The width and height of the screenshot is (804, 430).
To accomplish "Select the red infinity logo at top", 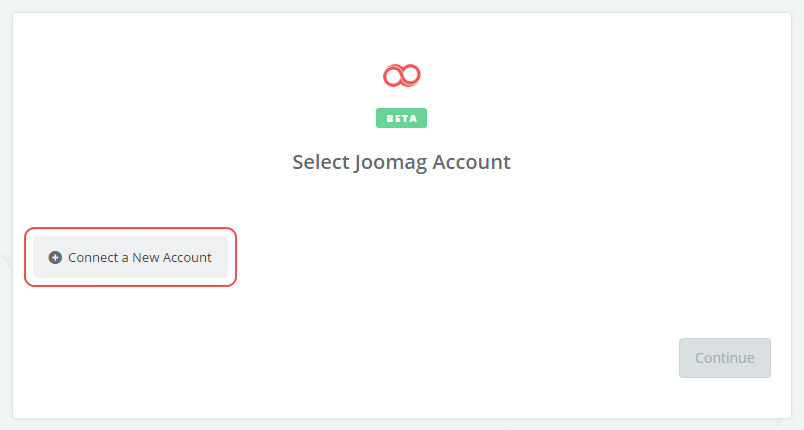I will pos(402,75).
